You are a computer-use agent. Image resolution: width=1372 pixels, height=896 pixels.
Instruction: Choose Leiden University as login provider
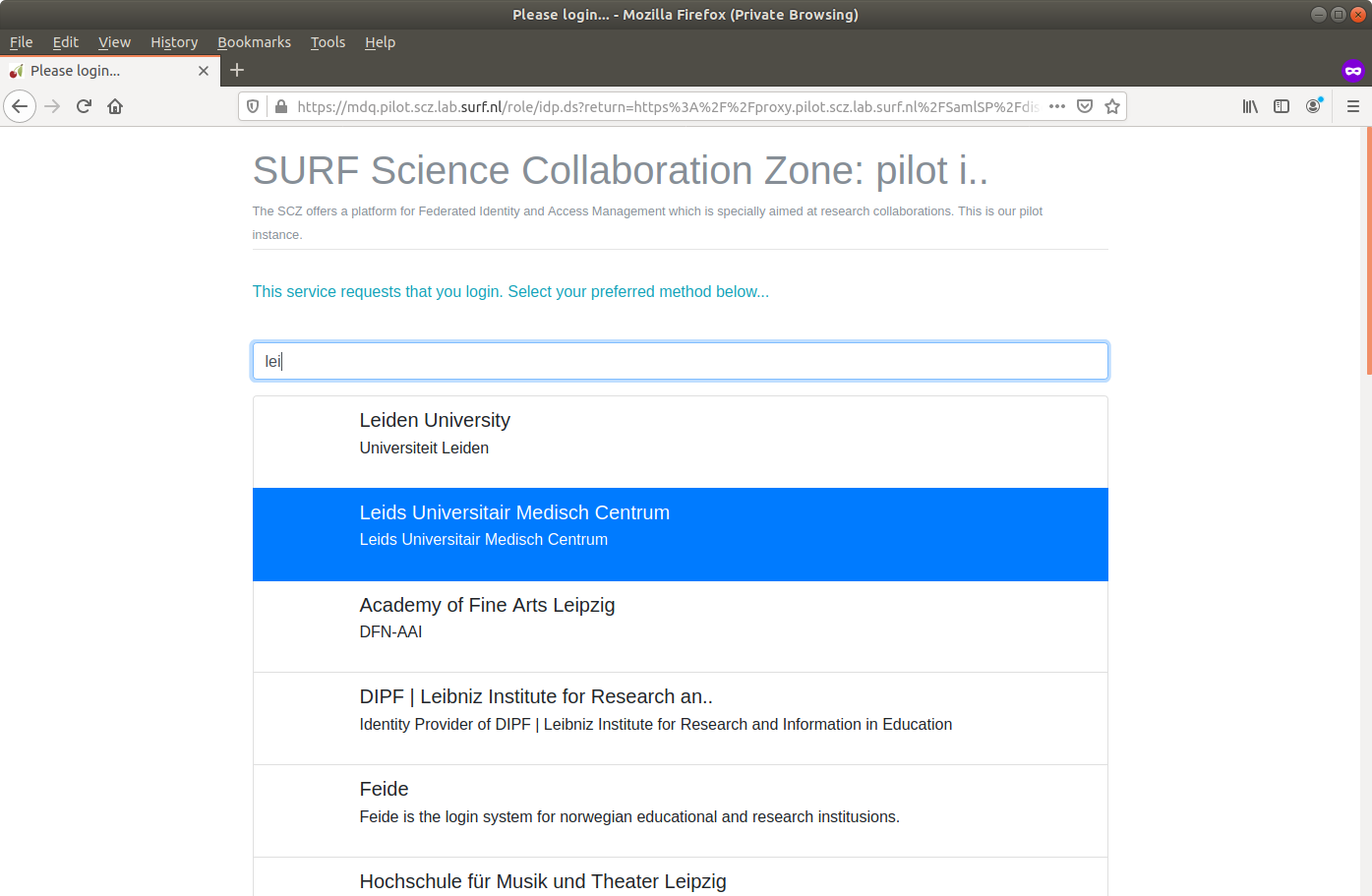[681, 442]
